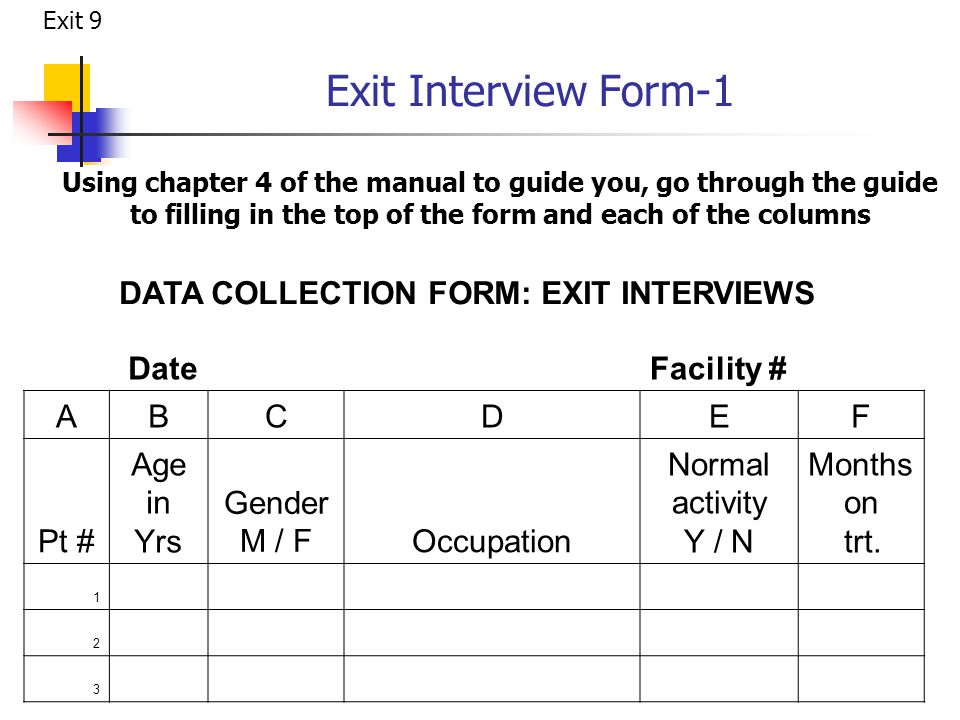Click the 'Pt #' header cell
960x720 pixels.
tap(67, 501)
